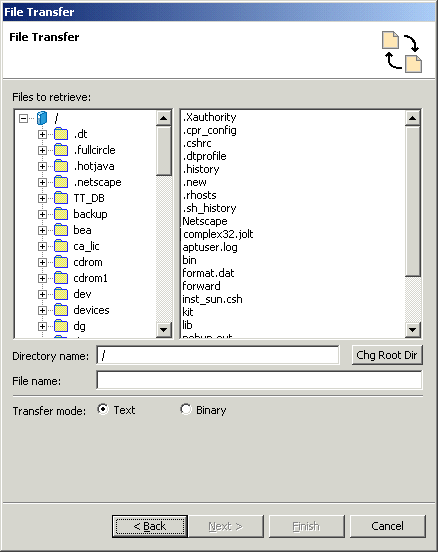Screen dimensions: 438x552
Task: Expand the bea folder node
Action: [x=42, y=231]
